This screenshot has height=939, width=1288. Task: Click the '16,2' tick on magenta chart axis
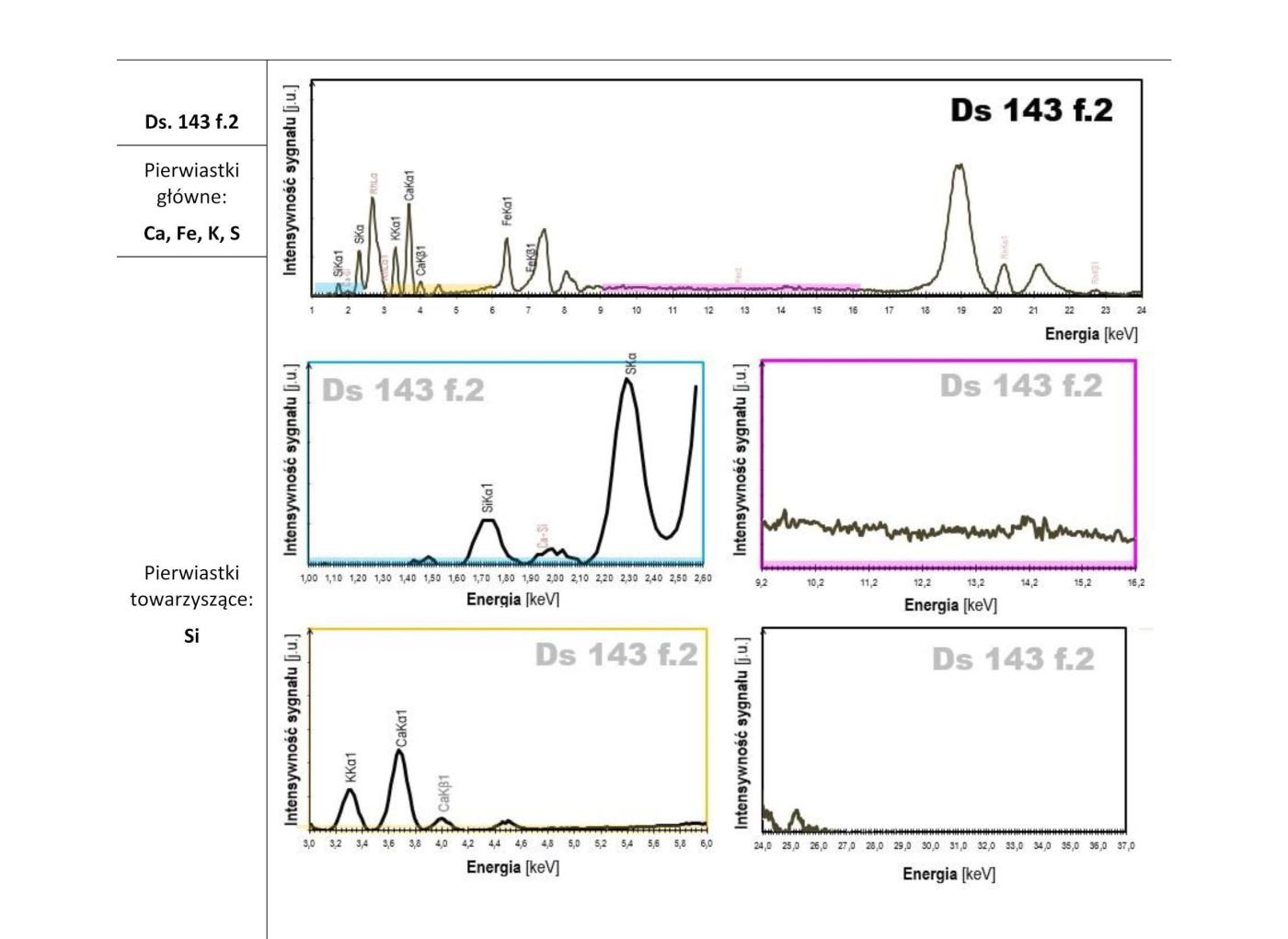point(1135,583)
